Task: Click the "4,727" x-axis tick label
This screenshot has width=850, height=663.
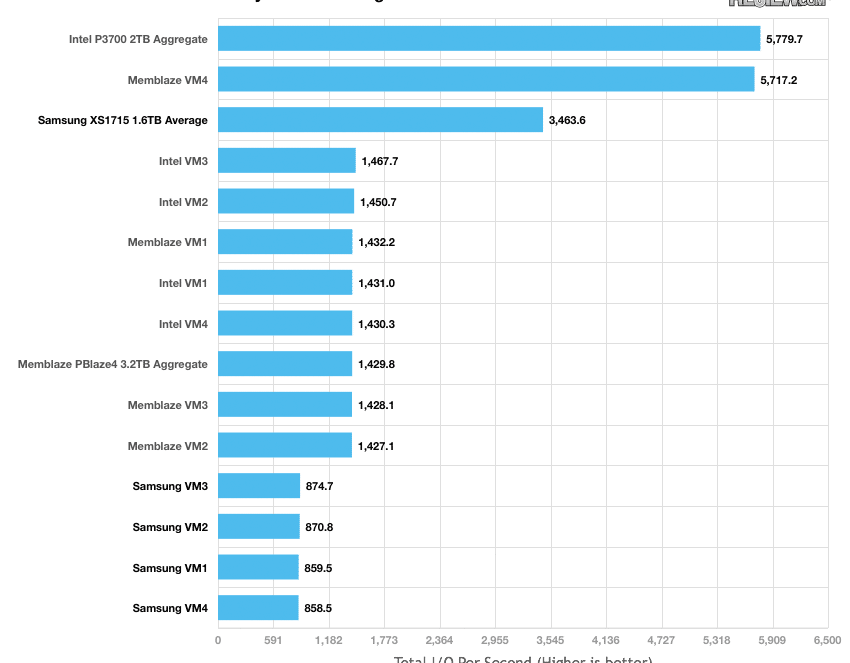Action: click(661, 640)
